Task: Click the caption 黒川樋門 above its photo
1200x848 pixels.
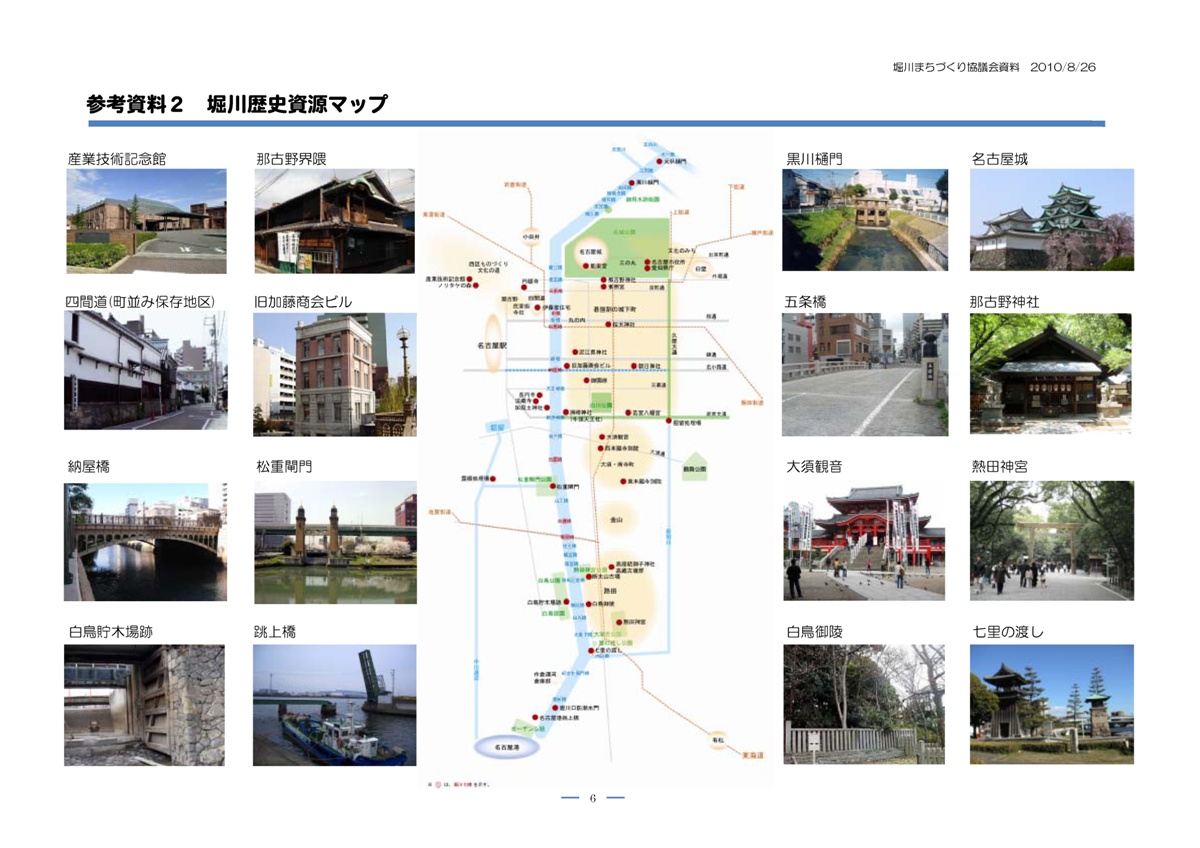Action: [814, 158]
